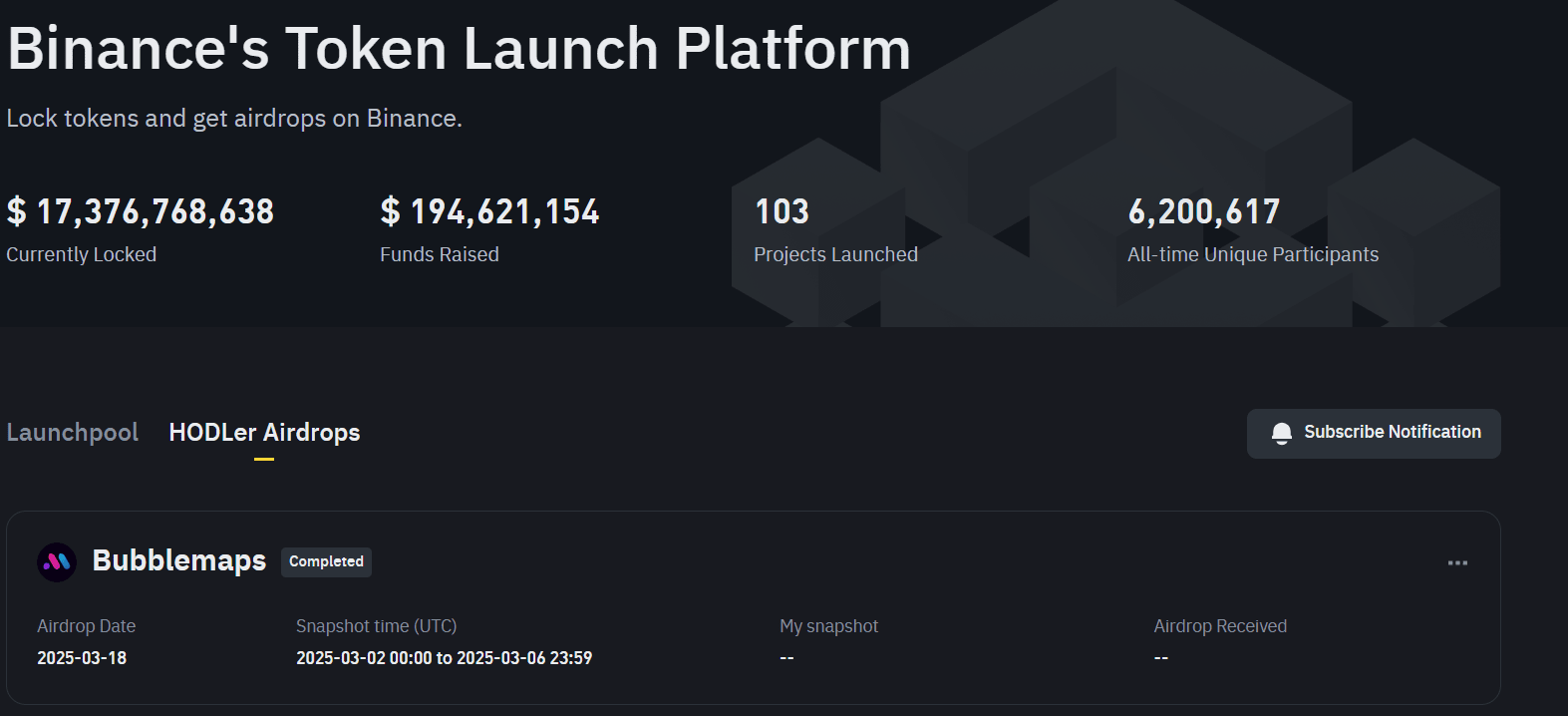This screenshot has width=1568, height=716.
Task: Click the Currently Locked label
Action: [82, 254]
